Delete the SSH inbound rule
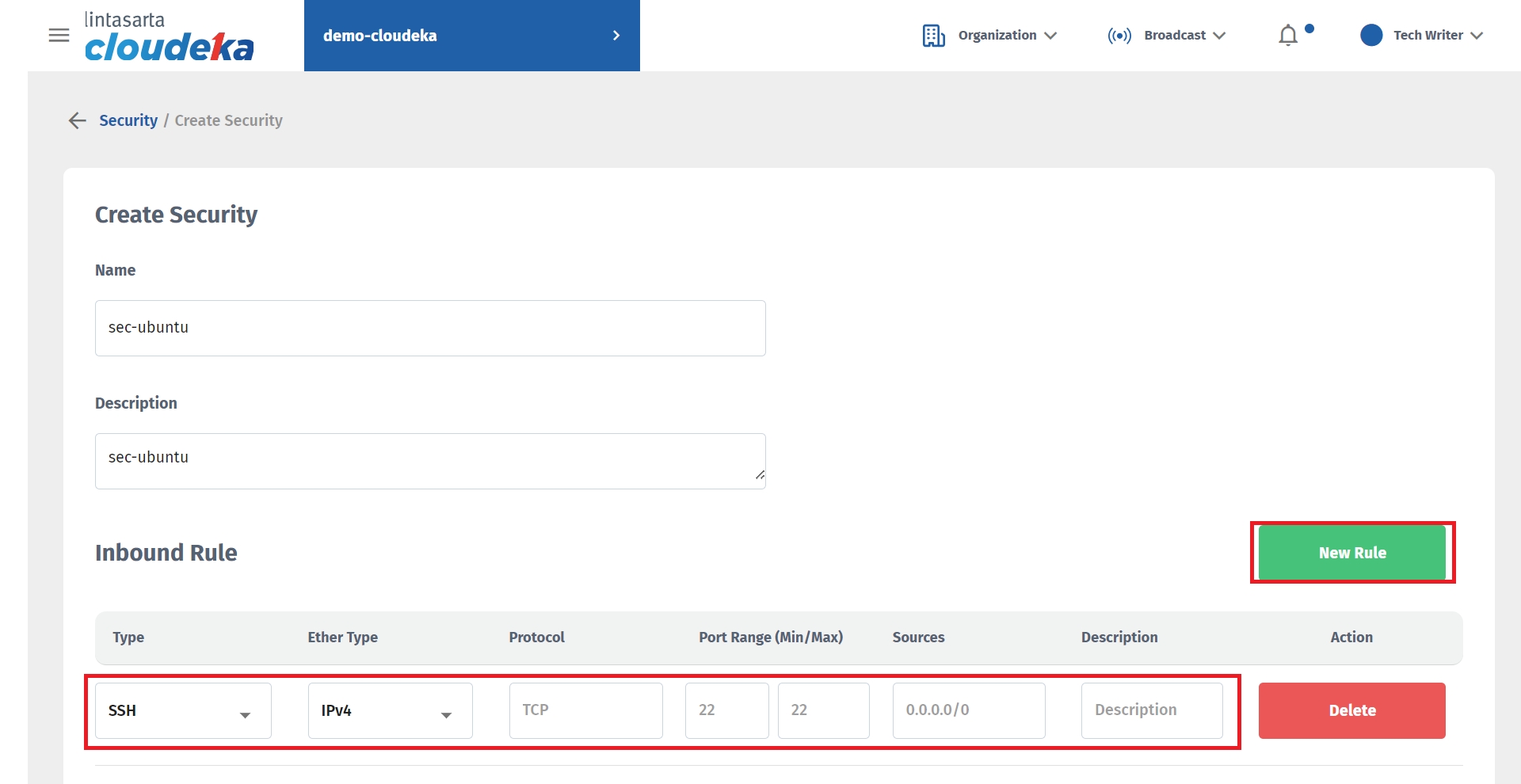Image resolution: width=1521 pixels, height=784 pixels. tap(1351, 711)
